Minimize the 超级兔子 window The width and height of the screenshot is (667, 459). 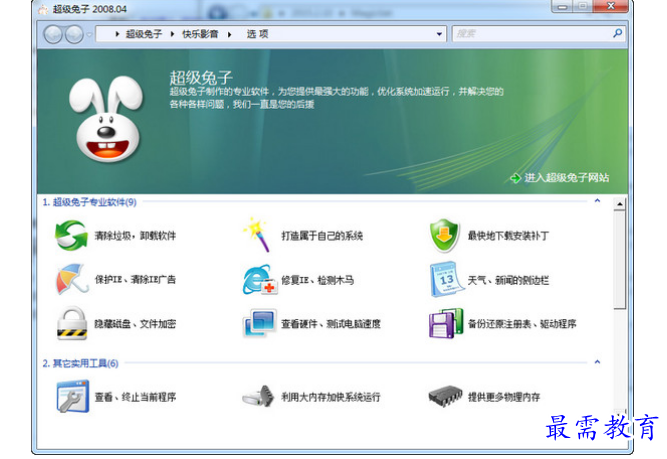pyautogui.click(x=562, y=6)
